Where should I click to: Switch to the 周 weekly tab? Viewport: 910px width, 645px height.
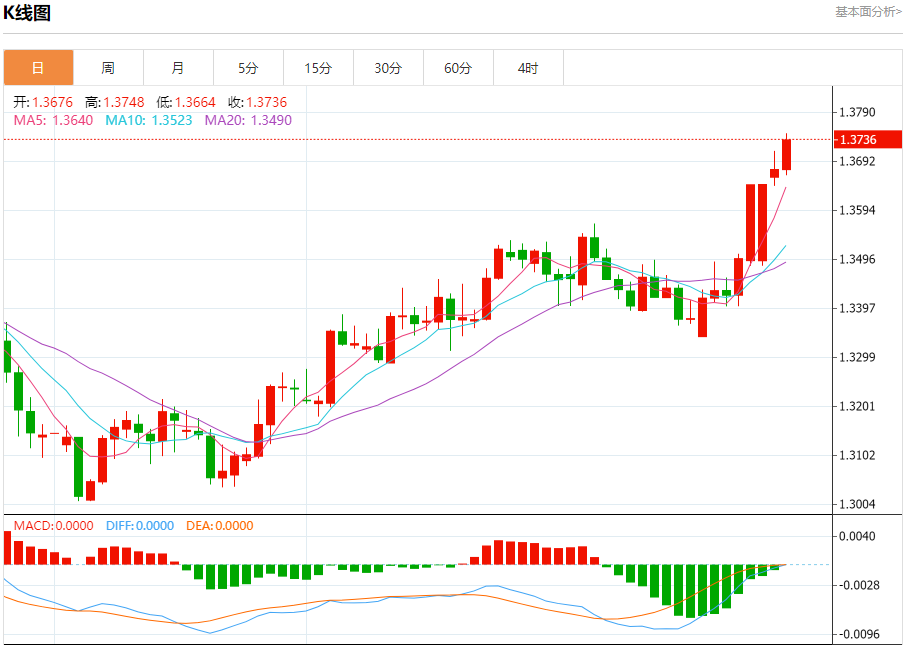click(x=108, y=68)
